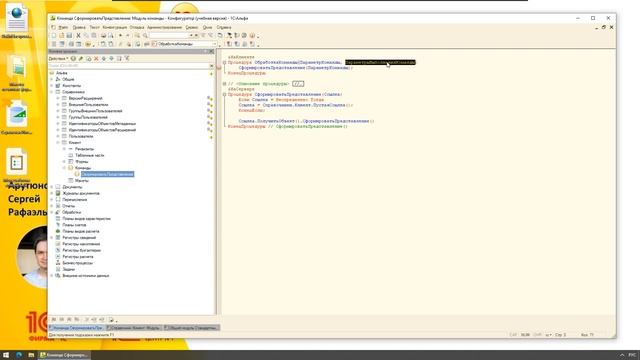Switch to the Справочник Клиент Модуль window tab
This screenshot has height=360, width=640.
[134, 328]
